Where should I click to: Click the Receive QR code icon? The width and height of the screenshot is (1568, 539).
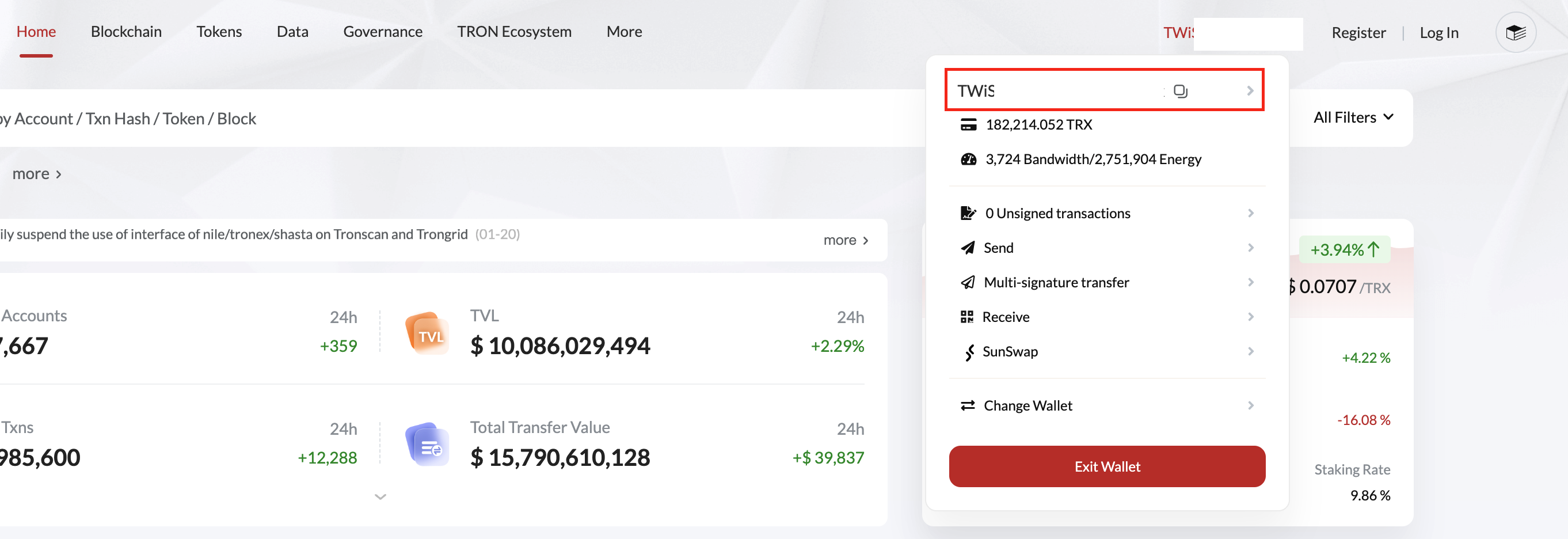coord(966,317)
